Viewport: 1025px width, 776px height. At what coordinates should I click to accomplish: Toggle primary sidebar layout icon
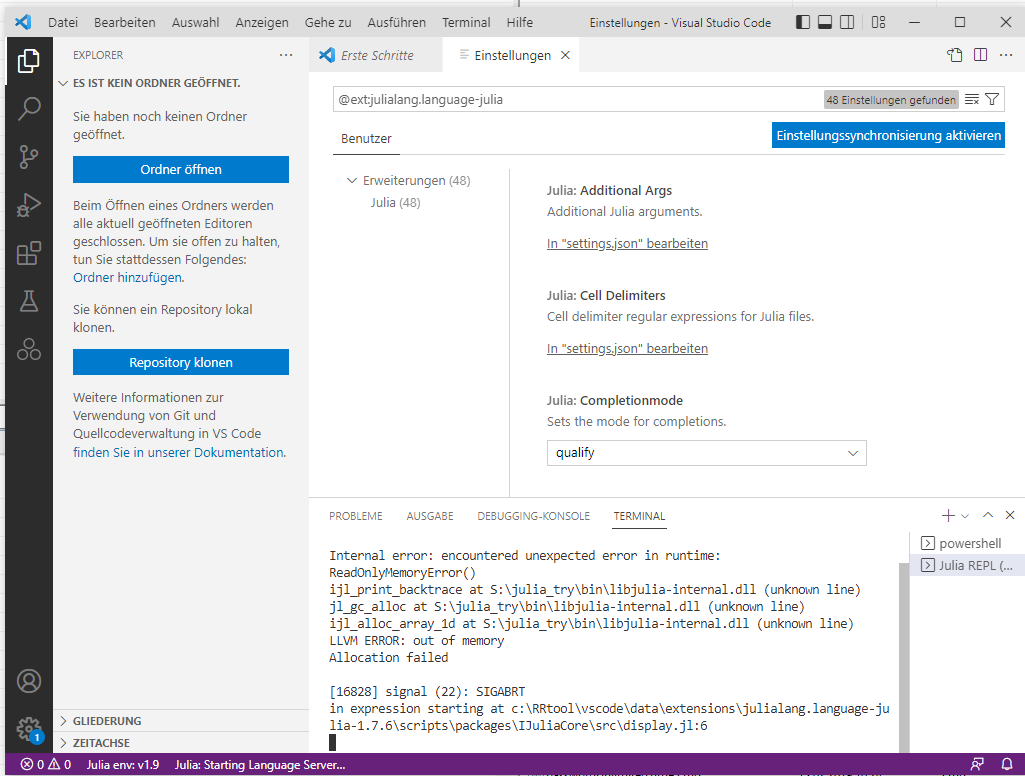[x=803, y=22]
